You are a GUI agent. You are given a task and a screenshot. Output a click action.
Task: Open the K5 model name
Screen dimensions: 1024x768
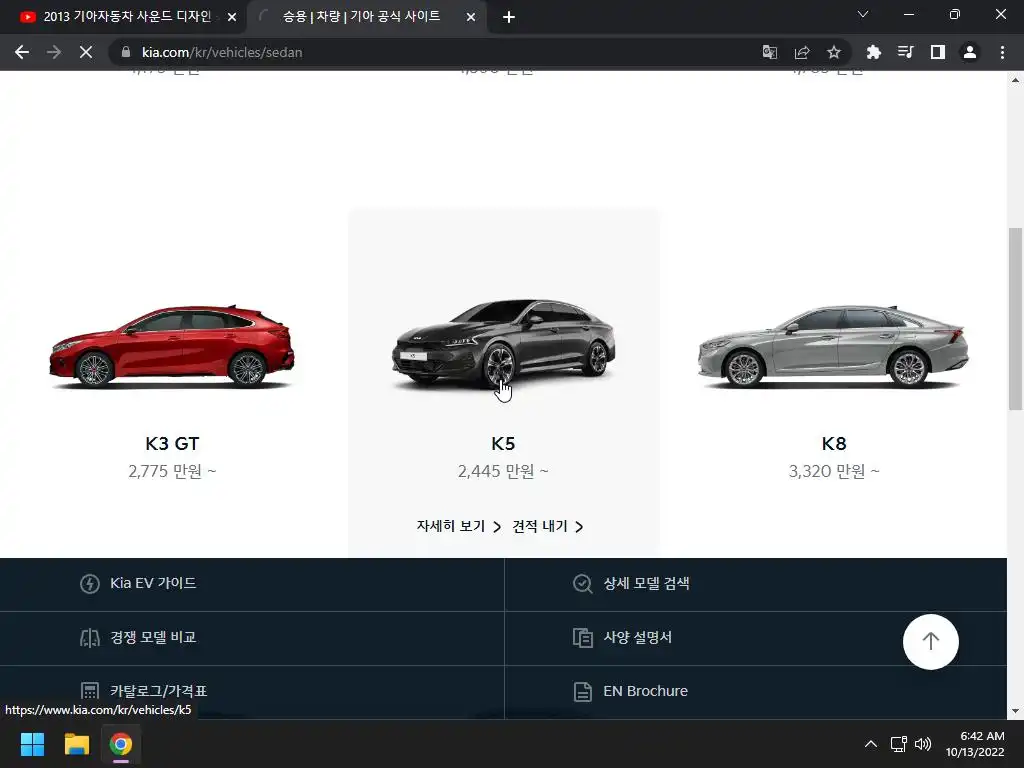504,443
